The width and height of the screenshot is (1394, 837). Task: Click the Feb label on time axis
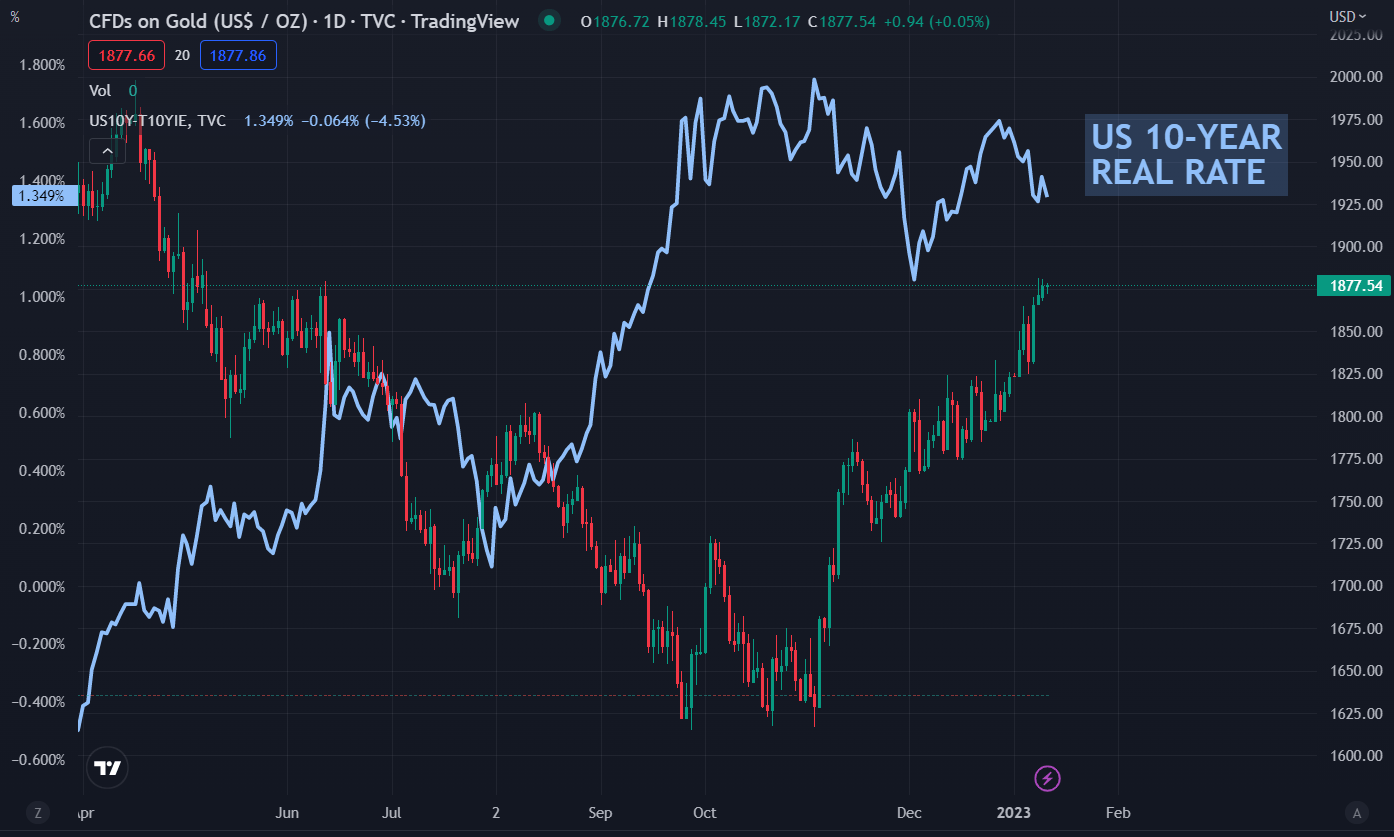point(1118,813)
